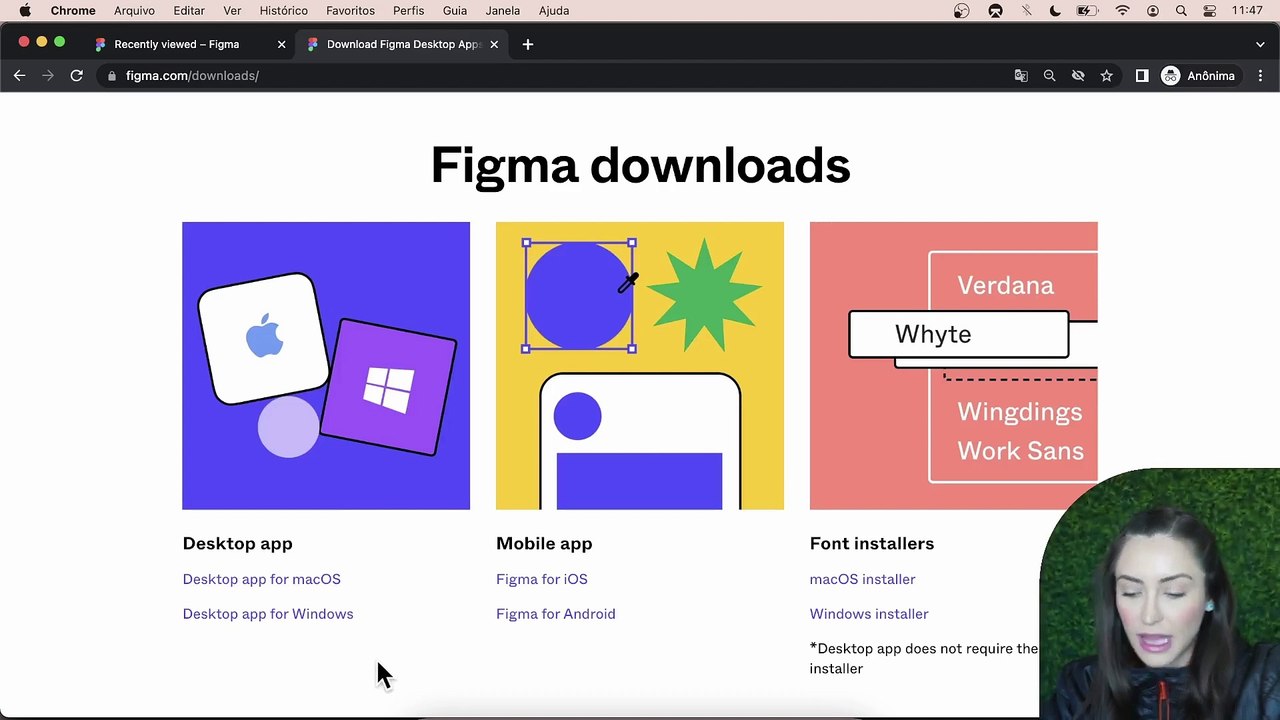This screenshot has width=1280, height=720.
Task: Bookmark this page with the star icon
Action: (x=1106, y=76)
